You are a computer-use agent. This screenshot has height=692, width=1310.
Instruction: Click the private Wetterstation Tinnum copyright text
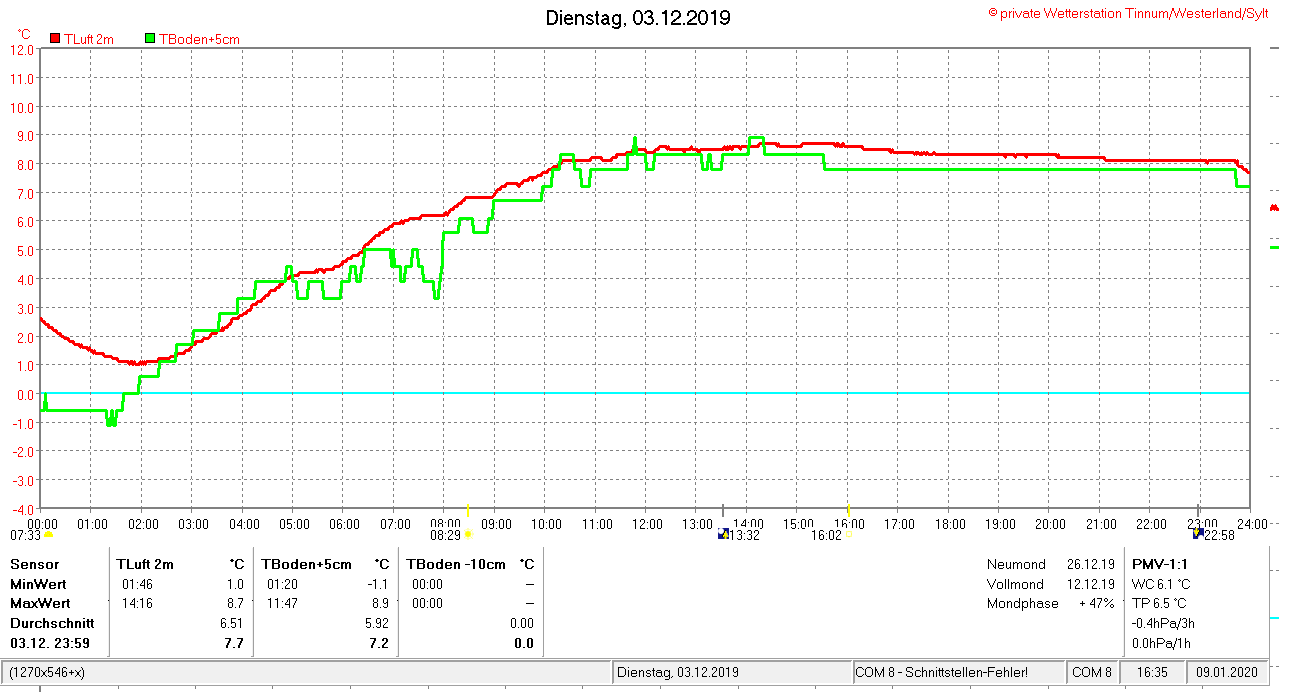pos(1128,13)
